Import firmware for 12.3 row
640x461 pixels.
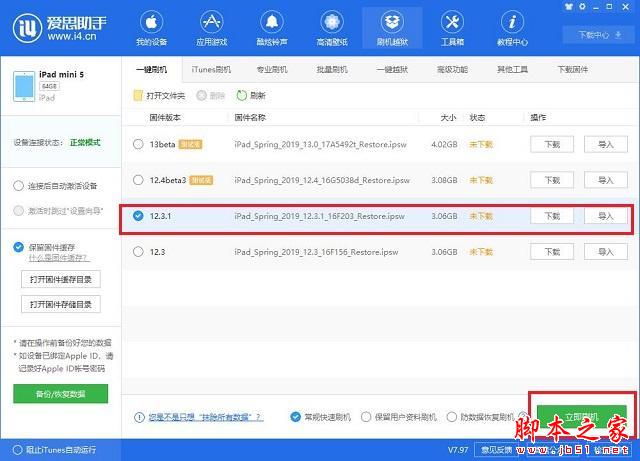(606, 252)
